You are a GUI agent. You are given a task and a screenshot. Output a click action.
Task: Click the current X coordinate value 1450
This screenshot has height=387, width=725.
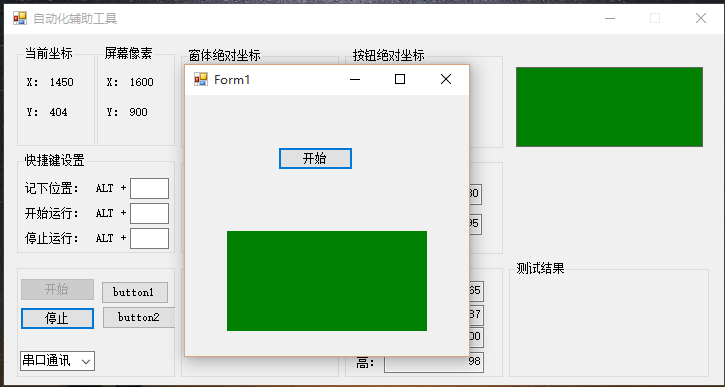62,82
